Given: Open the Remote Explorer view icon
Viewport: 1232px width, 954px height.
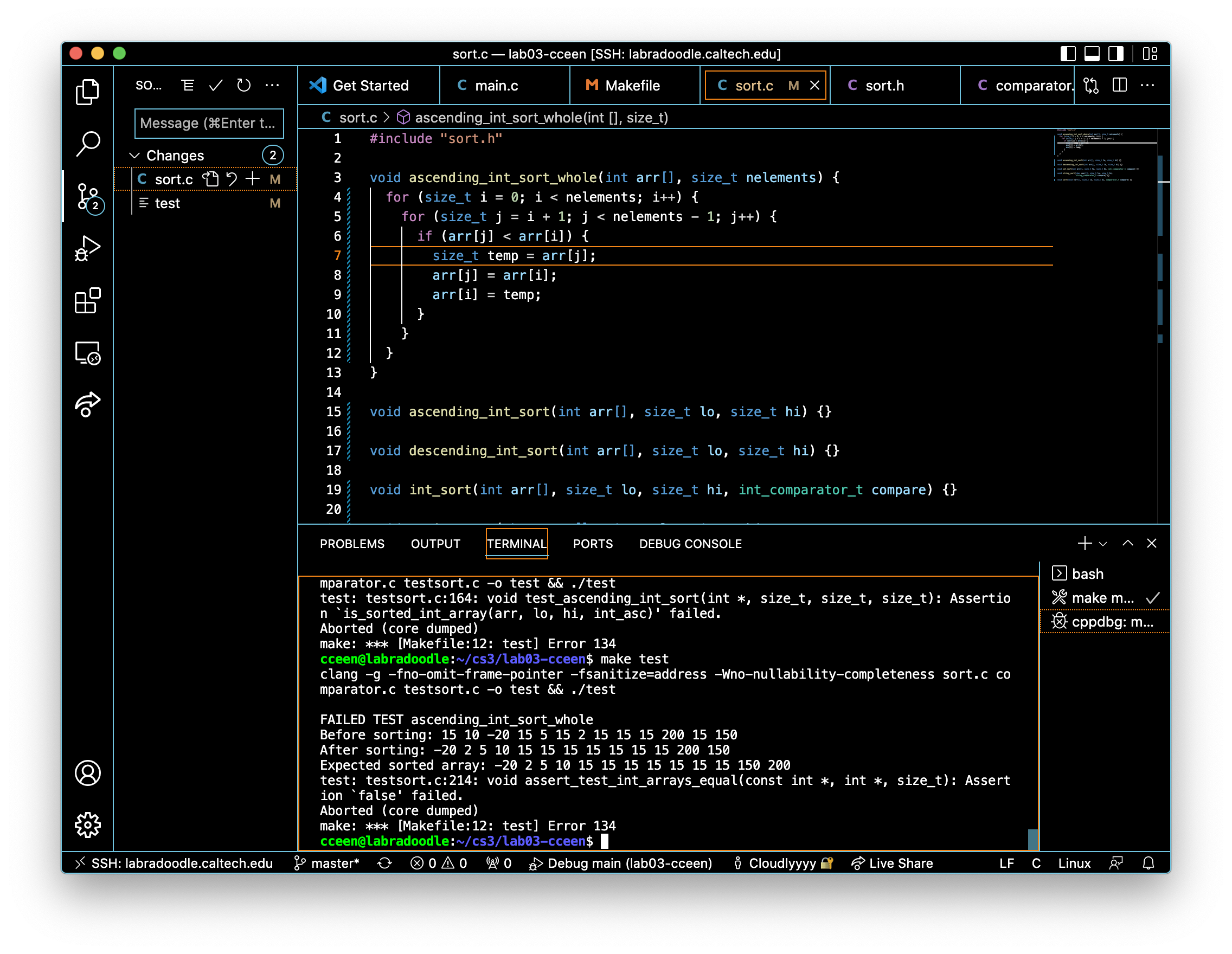Looking at the screenshot, I should tap(87, 353).
